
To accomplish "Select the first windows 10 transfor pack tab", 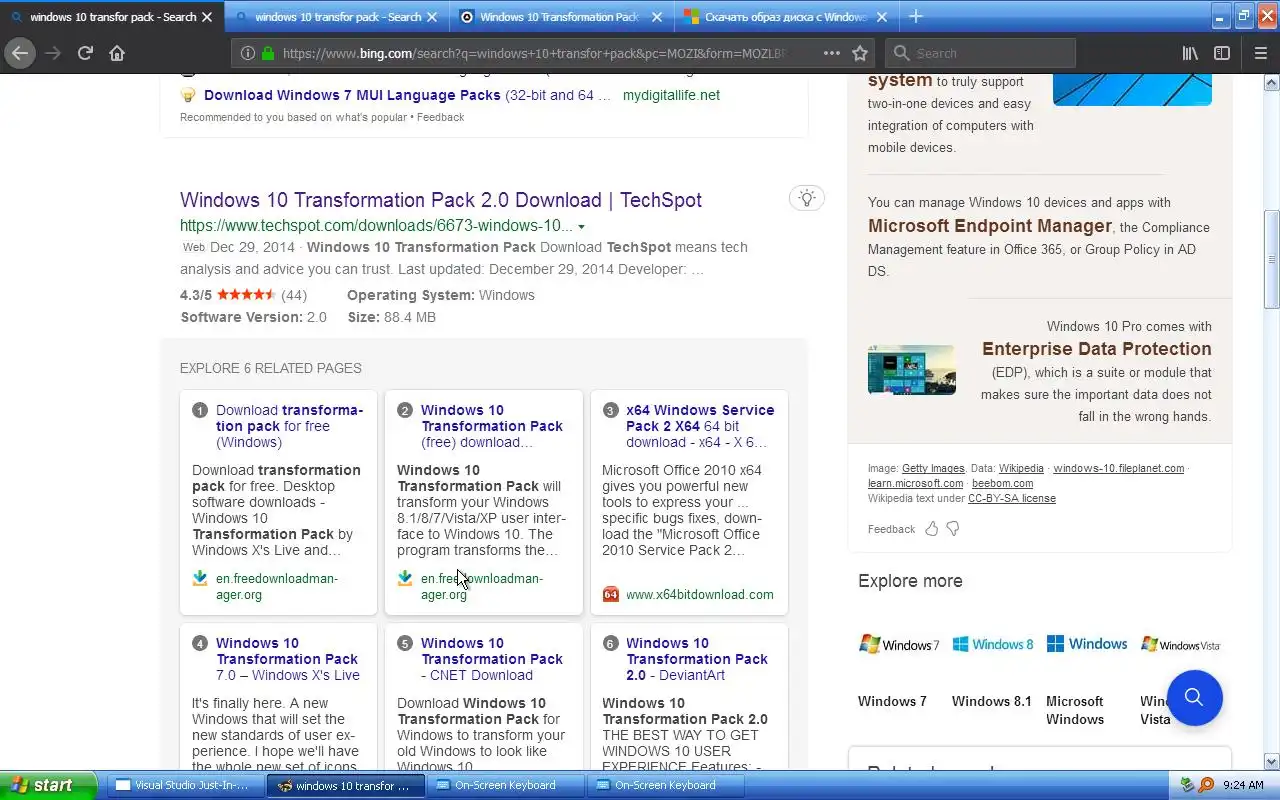I will [112, 17].
